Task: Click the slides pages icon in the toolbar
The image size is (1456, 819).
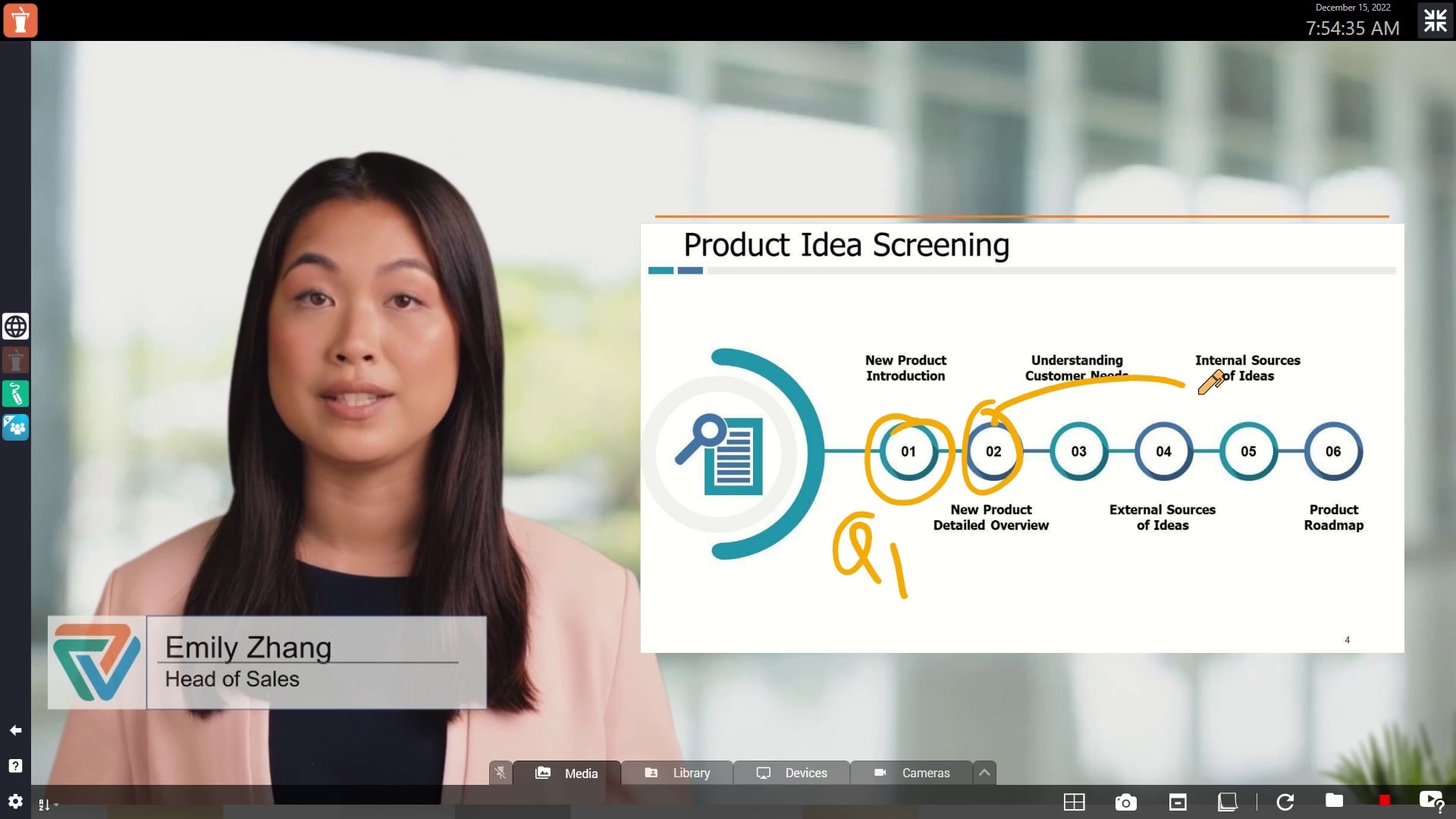Action: [1228, 802]
